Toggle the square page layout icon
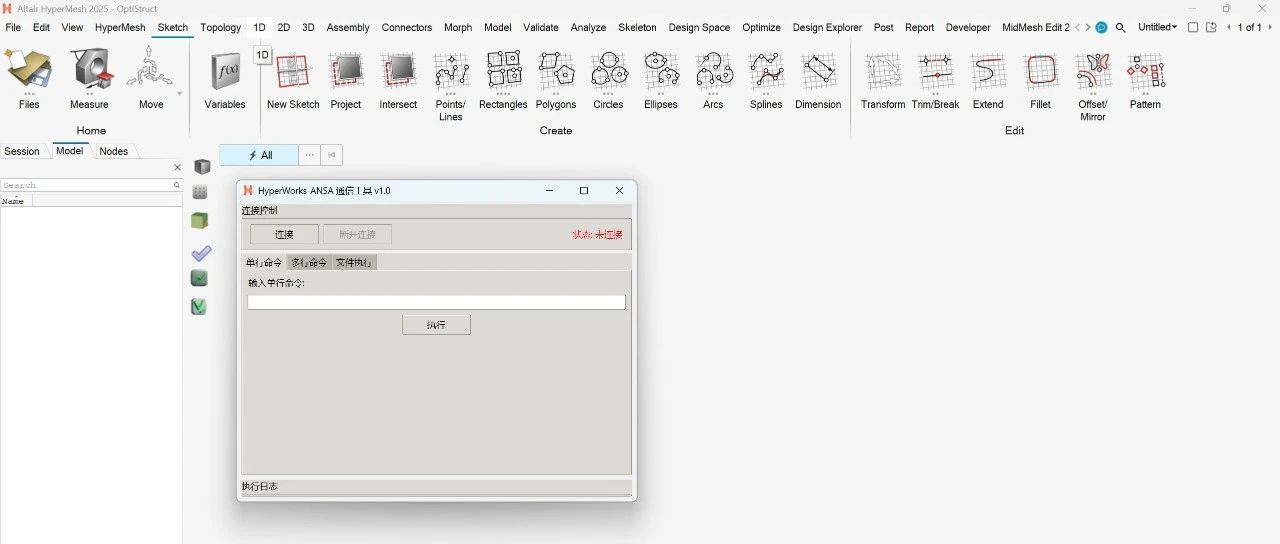 (1193, 28)
